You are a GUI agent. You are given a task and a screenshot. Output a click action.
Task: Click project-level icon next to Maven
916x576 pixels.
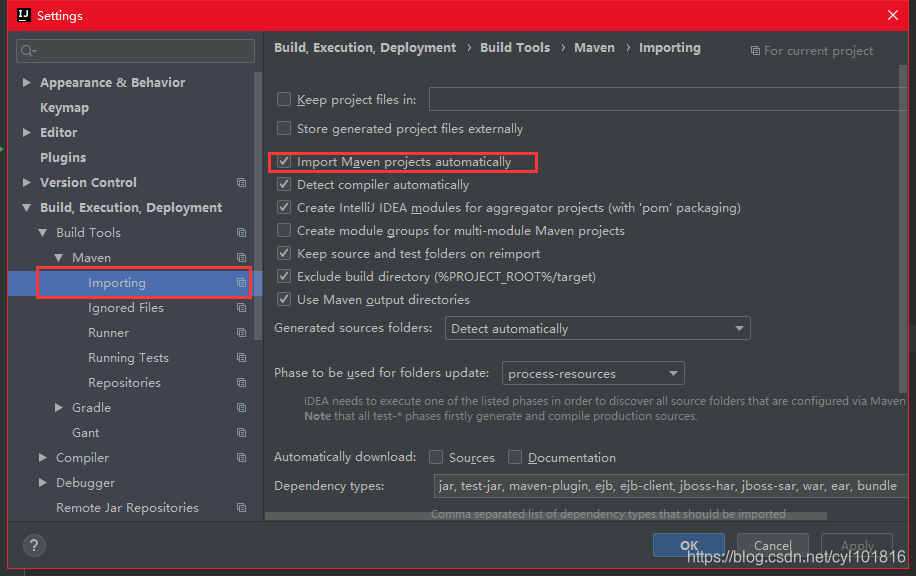(241, 258)
